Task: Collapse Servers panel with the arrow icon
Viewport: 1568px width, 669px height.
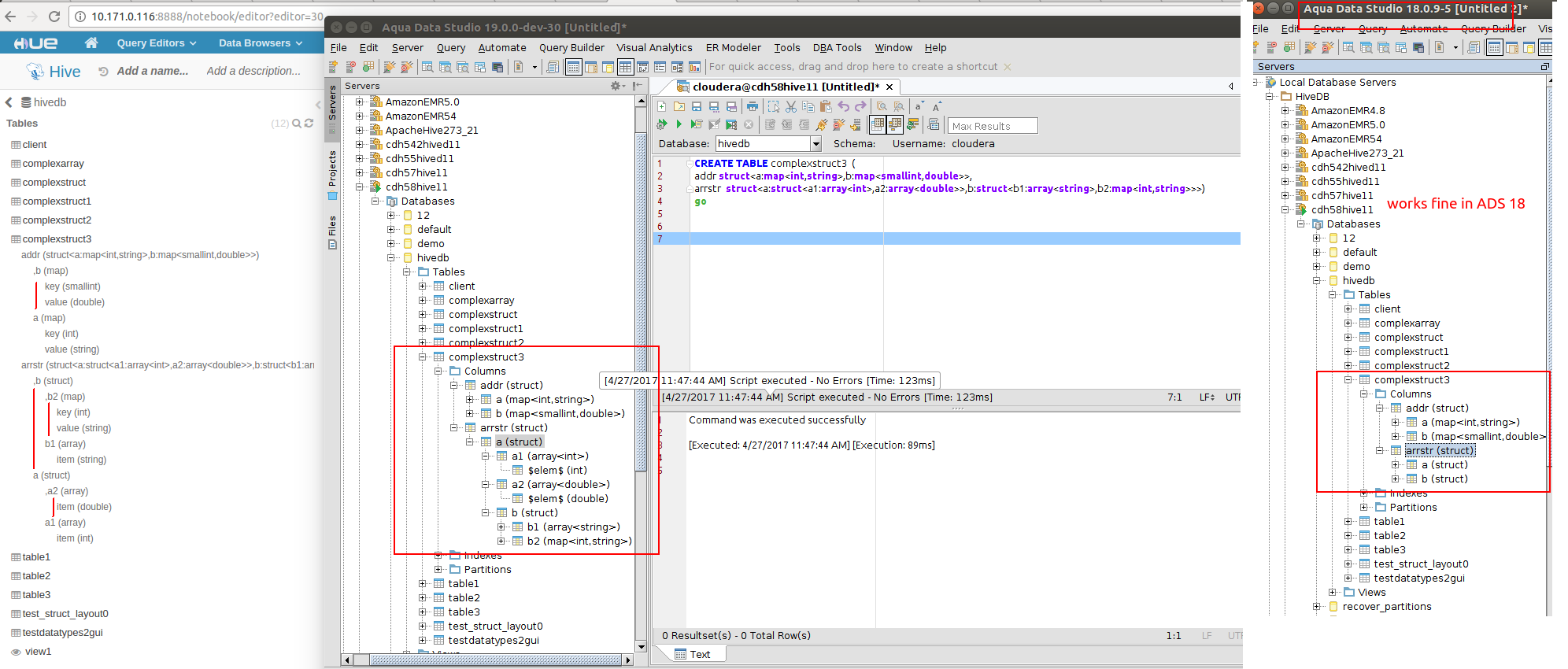Action: 637,86
